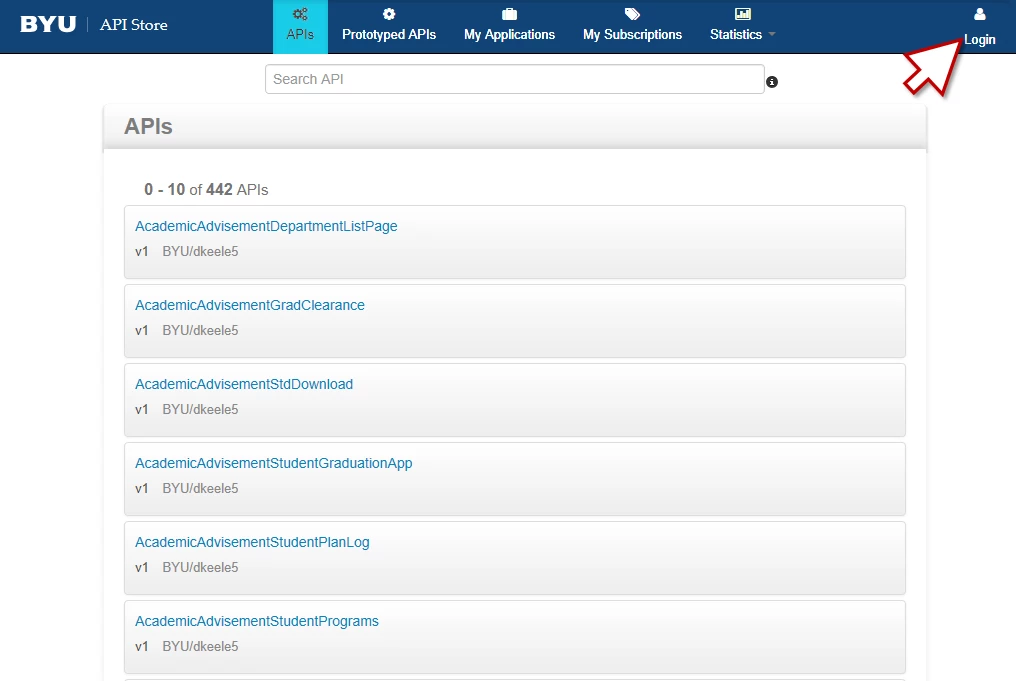
Task: Click provider BYU/dkeele5 under AcademicAdvisementGradClearance
Action: tap(200, 330)
